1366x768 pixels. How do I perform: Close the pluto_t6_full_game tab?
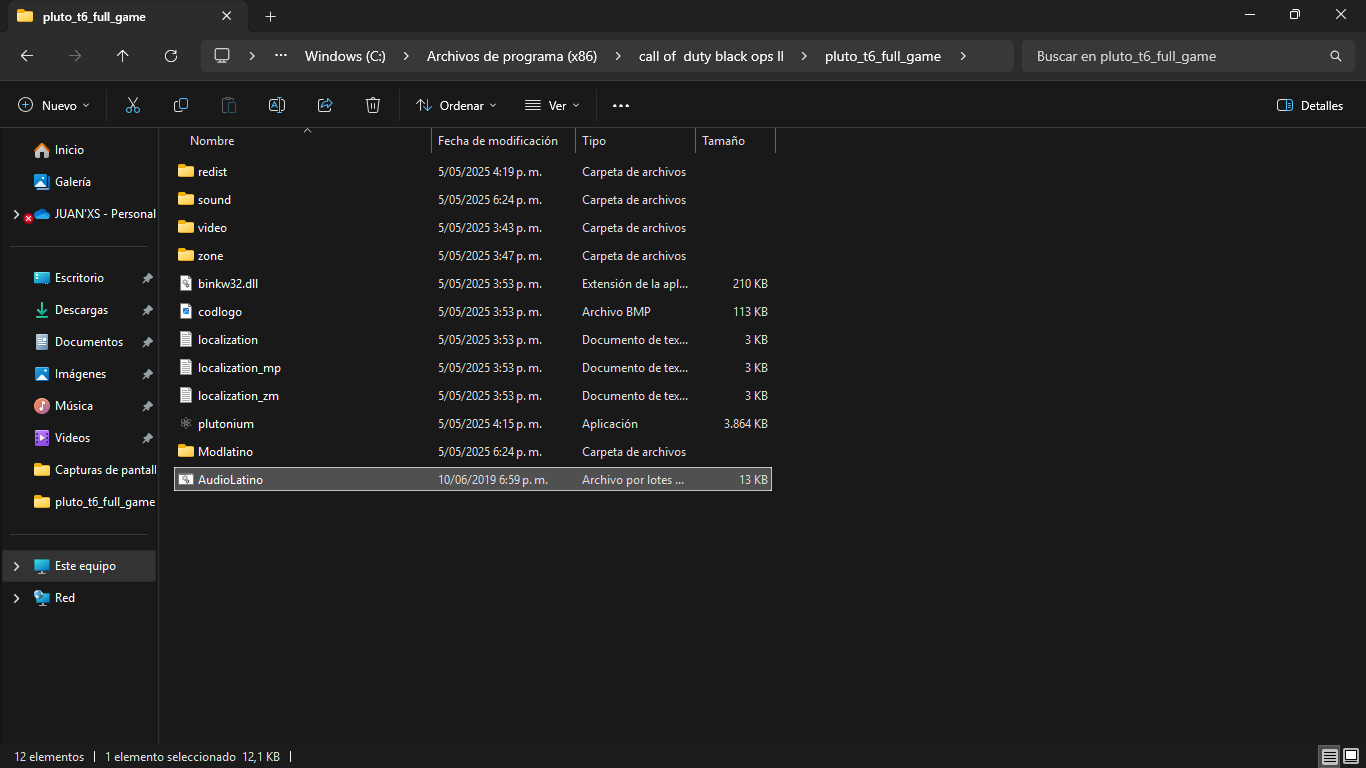(227, 16)
